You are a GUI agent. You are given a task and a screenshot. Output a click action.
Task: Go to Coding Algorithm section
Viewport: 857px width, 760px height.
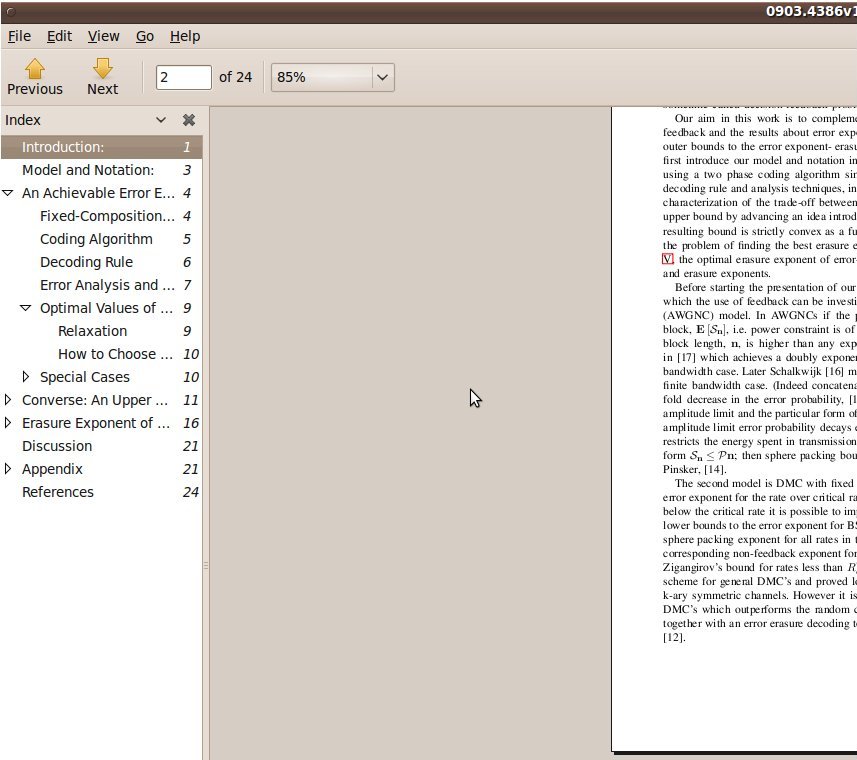[x=102, y=239]
